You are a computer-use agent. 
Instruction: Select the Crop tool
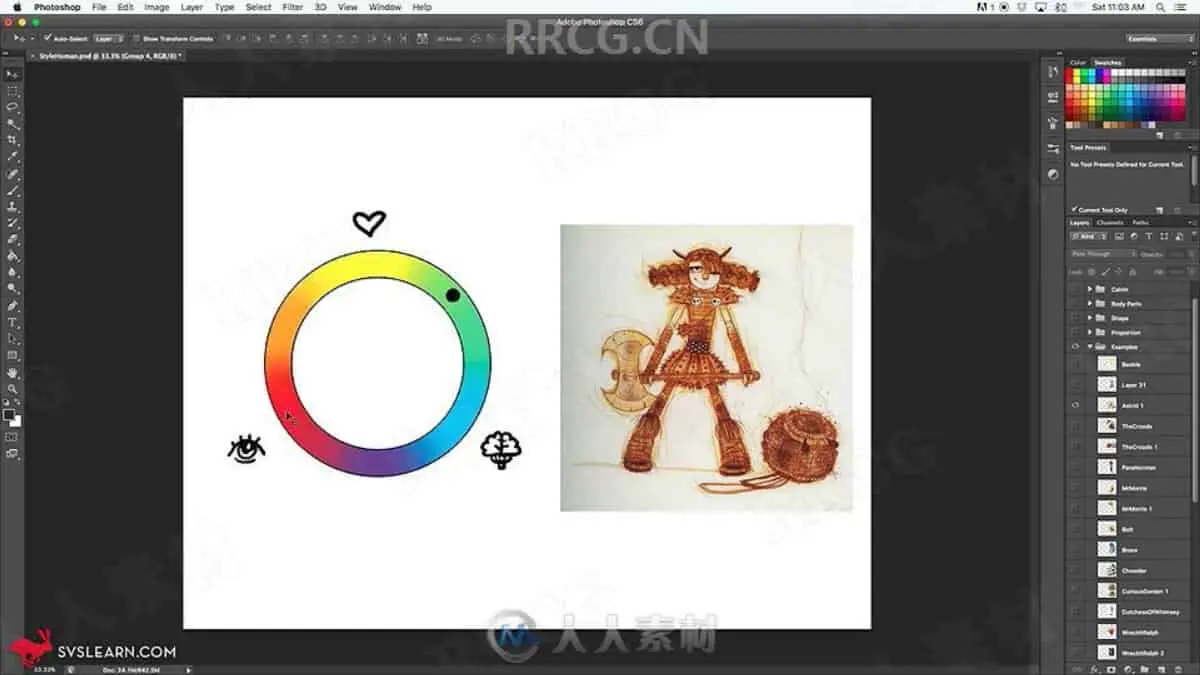point(13,140)
